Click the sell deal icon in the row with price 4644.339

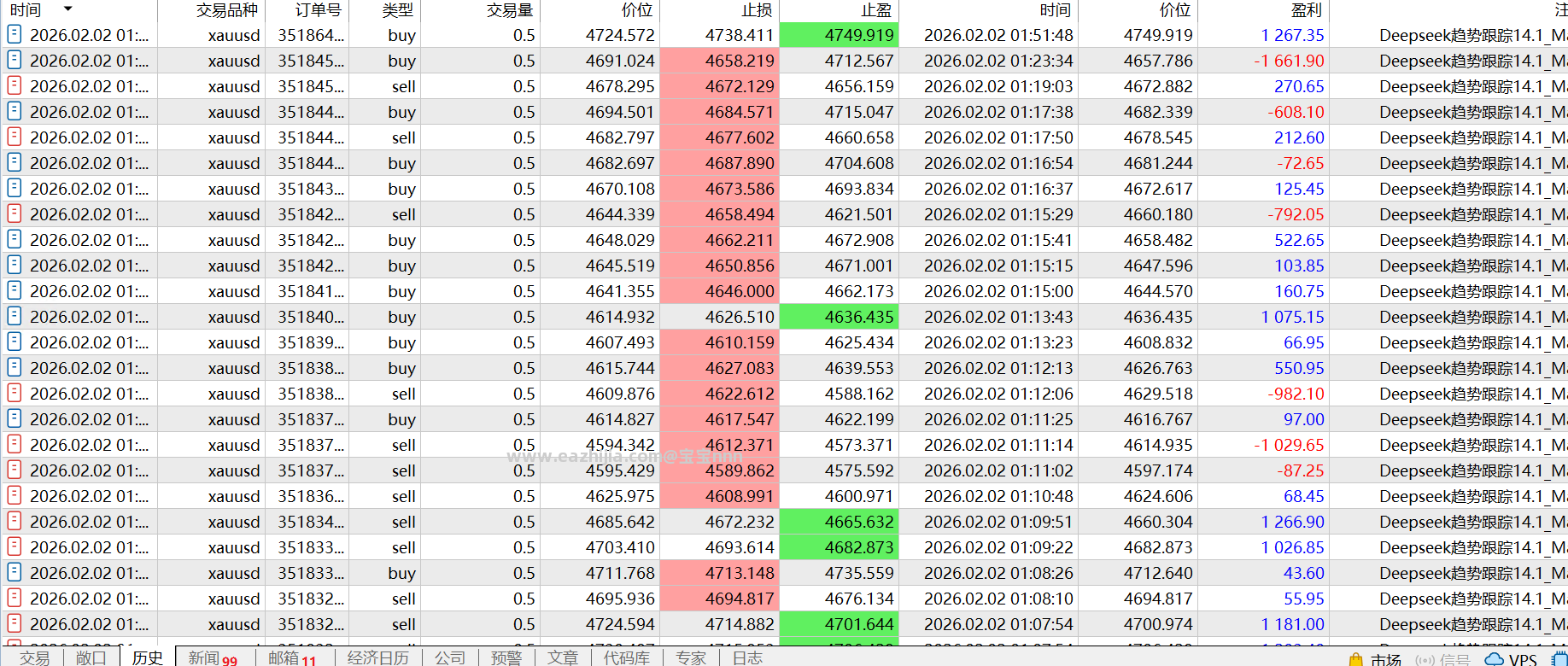(x=14, y=213)
